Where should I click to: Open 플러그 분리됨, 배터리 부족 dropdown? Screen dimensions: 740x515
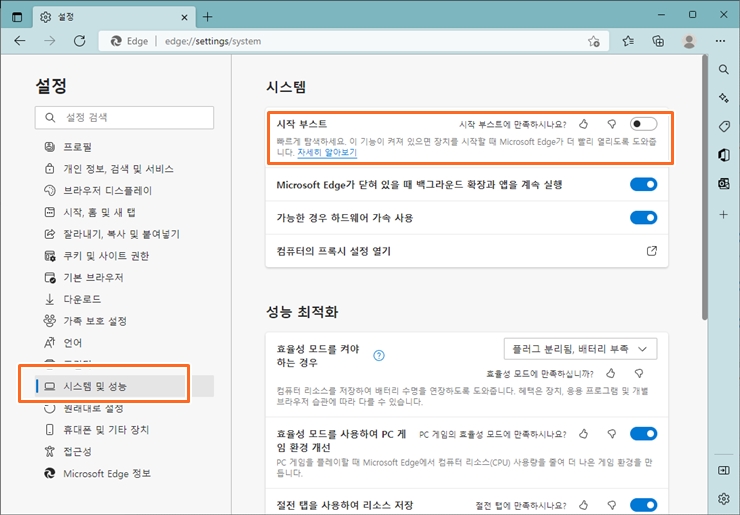[580, 349]
